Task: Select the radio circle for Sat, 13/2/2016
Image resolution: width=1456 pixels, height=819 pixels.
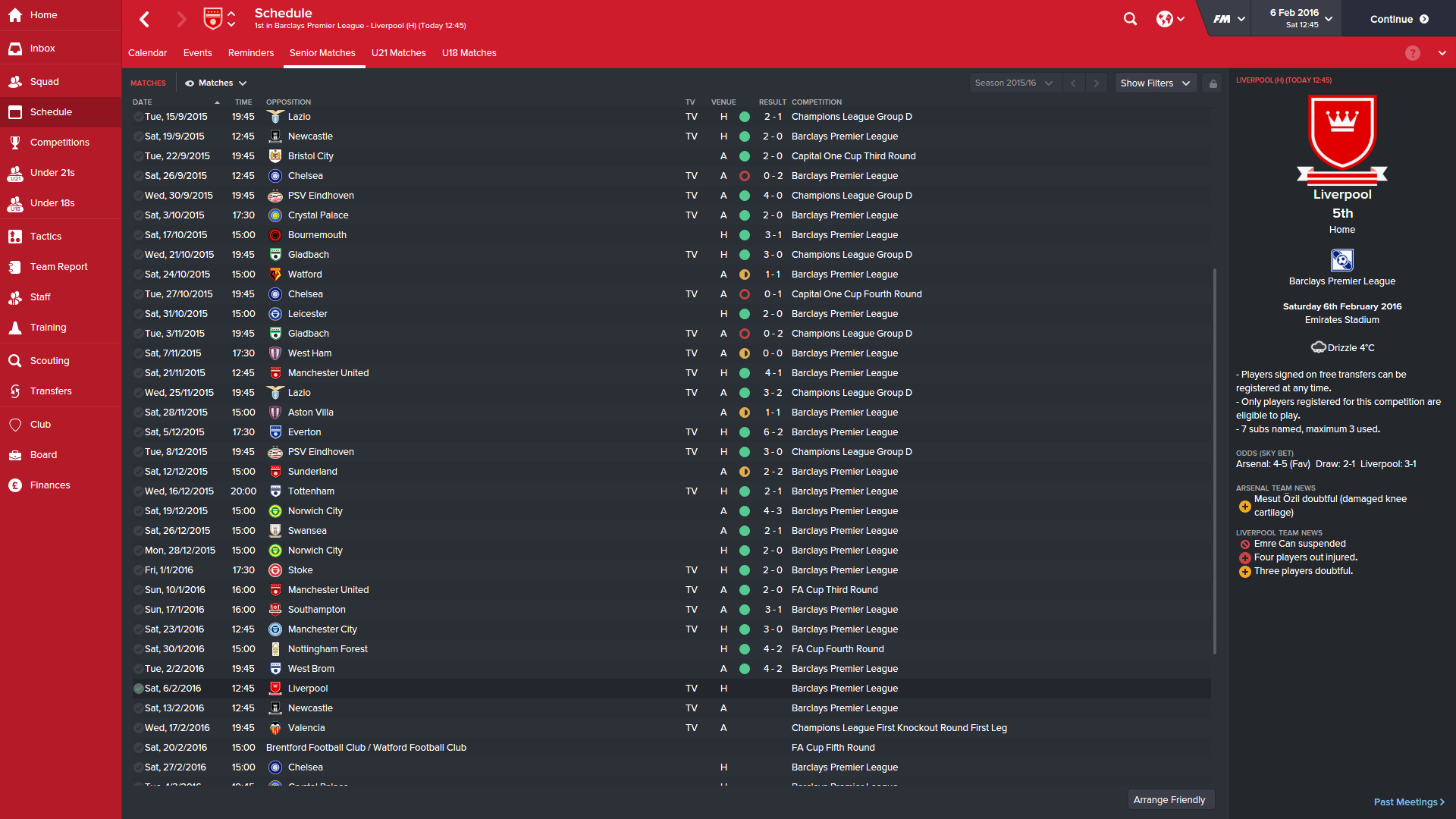Action: coord(138,708)
